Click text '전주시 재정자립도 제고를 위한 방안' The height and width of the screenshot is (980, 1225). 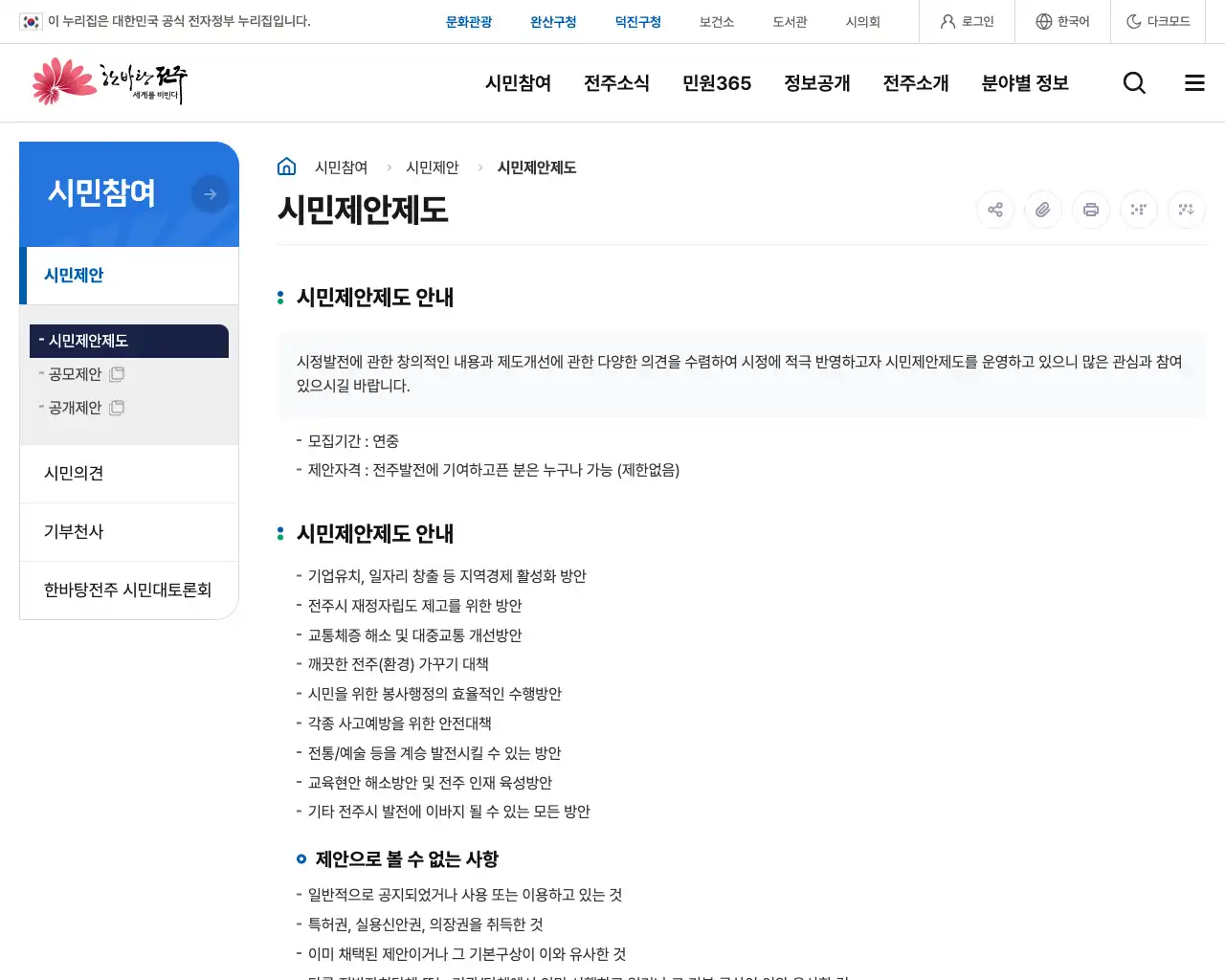(x=414, y=606)
